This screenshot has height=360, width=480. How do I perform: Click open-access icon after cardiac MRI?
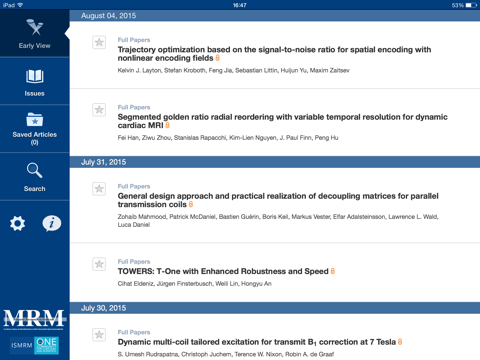click(x=167, y=125)
